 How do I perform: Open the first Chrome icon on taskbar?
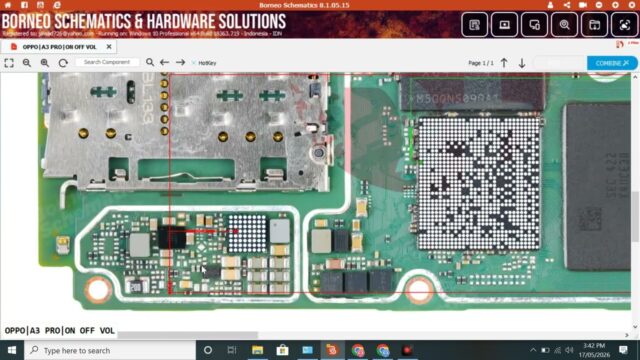(x=358, y=350)
